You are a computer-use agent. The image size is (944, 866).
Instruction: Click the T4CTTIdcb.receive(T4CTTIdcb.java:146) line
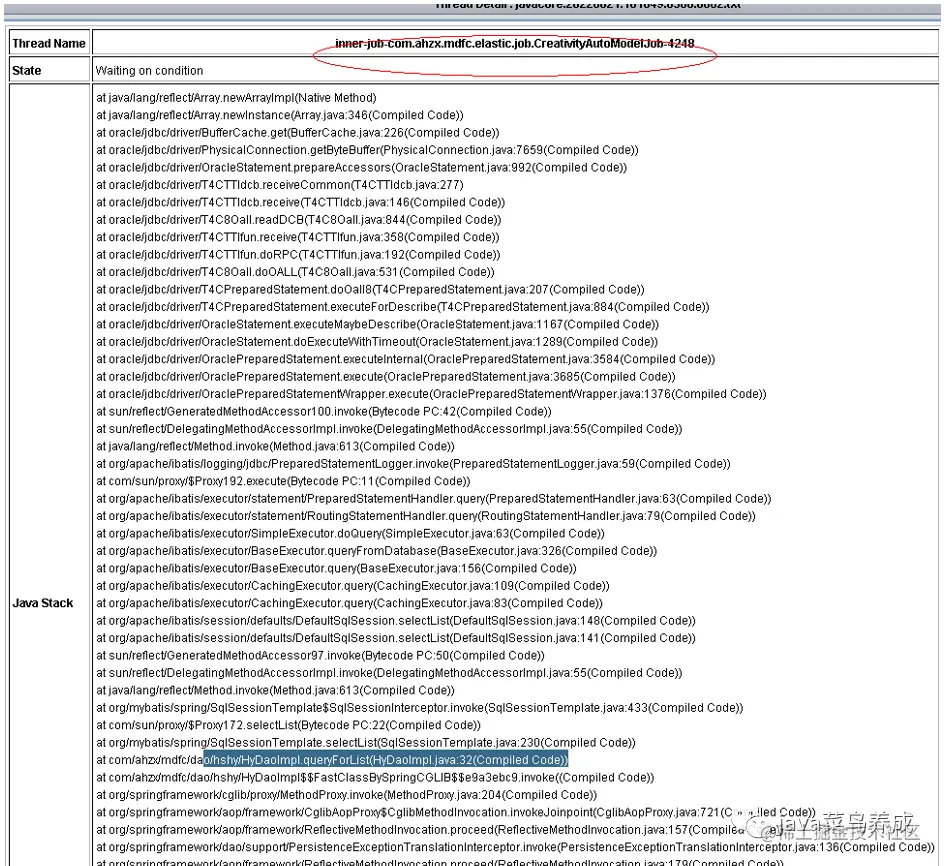tap(301, 202)
